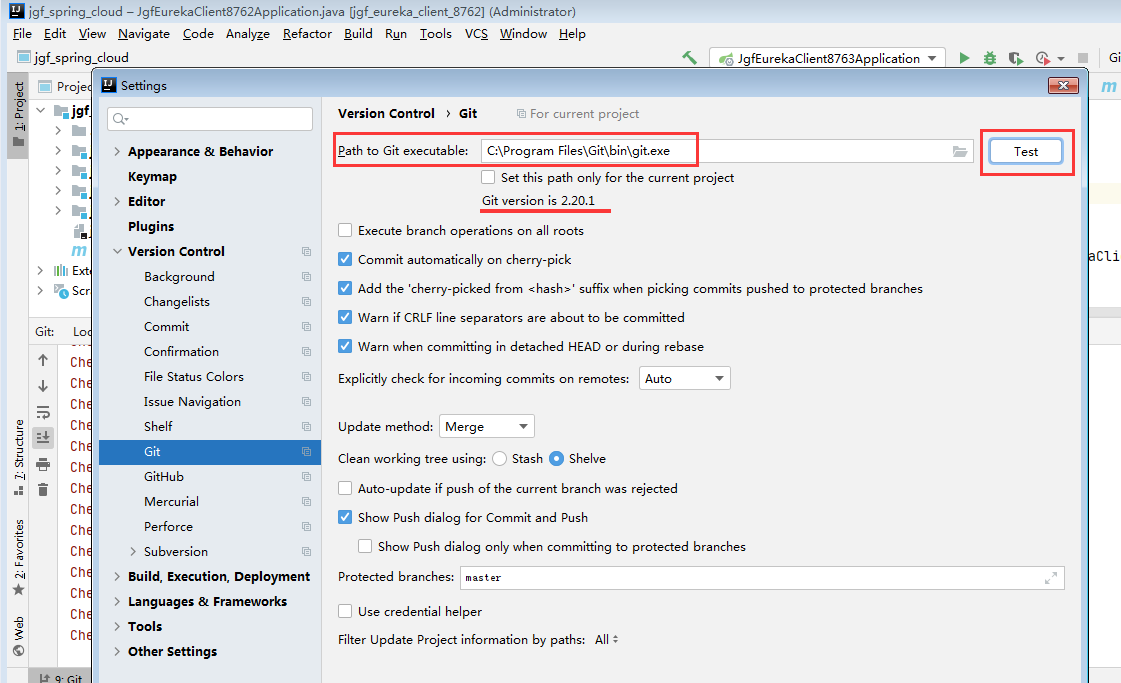Image resolution: width=1121 pixels, height=683 pixels.
Task: Enable Auto-update if push was rejected
Action: pos(345,488)
